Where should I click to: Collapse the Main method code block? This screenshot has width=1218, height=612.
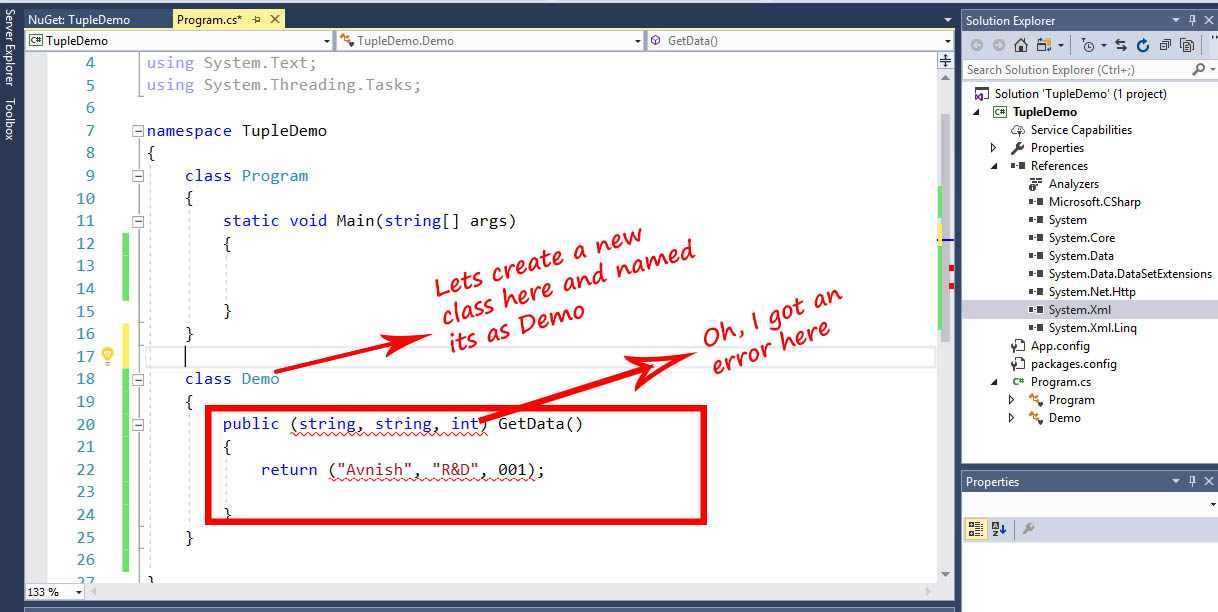[138, 221]
